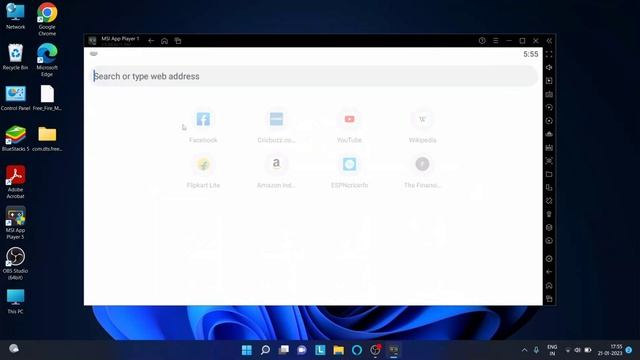This screenshot has height=360, width=640.
Task: Open the ESPNcricinfo shortcut
Action: point(349,172)
